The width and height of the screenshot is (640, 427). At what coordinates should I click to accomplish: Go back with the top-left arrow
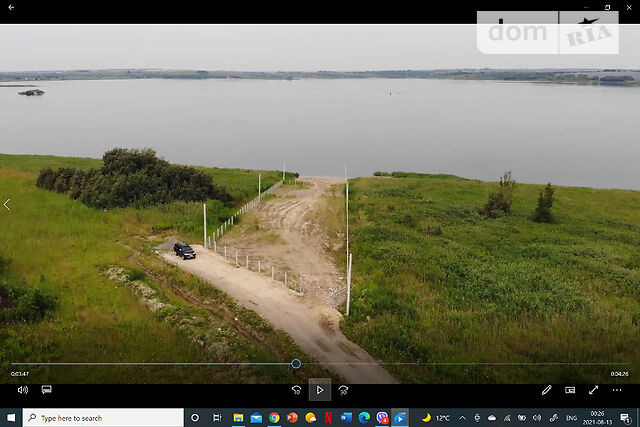click(x=11, y=7)
